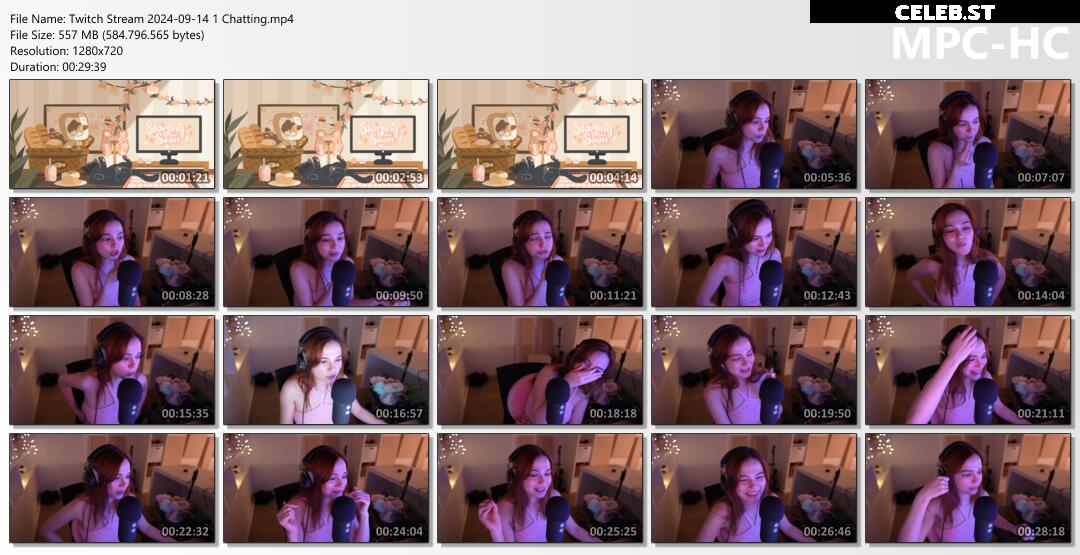Select the frame at 00:15:35
Image resolution: width=1080 pixels, height=555 pixels.
tap(112, 370)
